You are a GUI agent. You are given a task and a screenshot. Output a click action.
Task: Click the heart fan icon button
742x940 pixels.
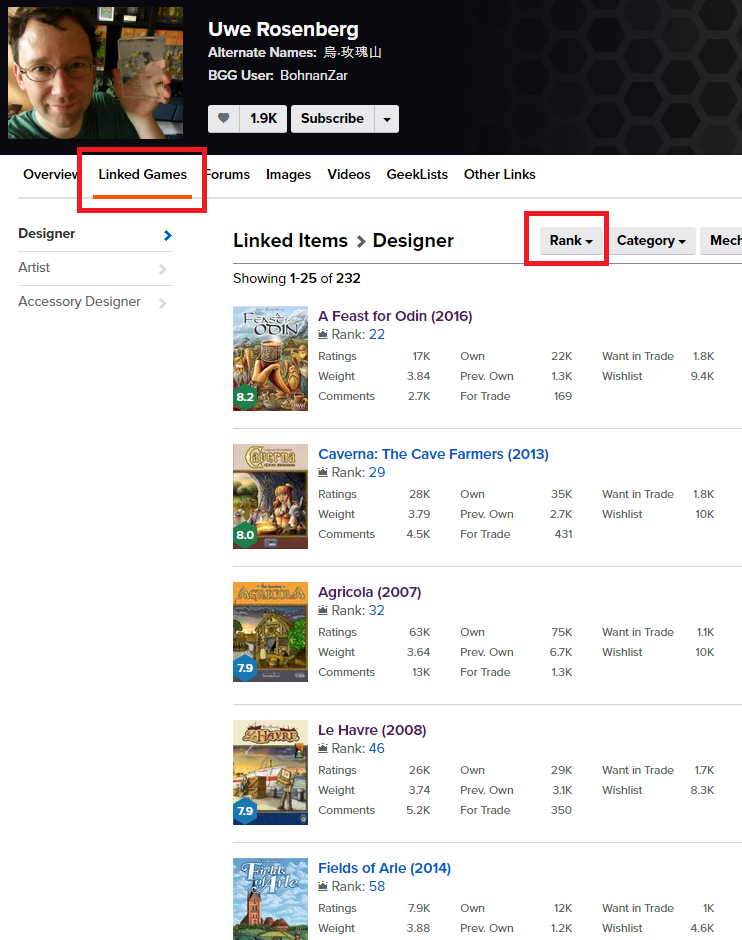point(224,119)
